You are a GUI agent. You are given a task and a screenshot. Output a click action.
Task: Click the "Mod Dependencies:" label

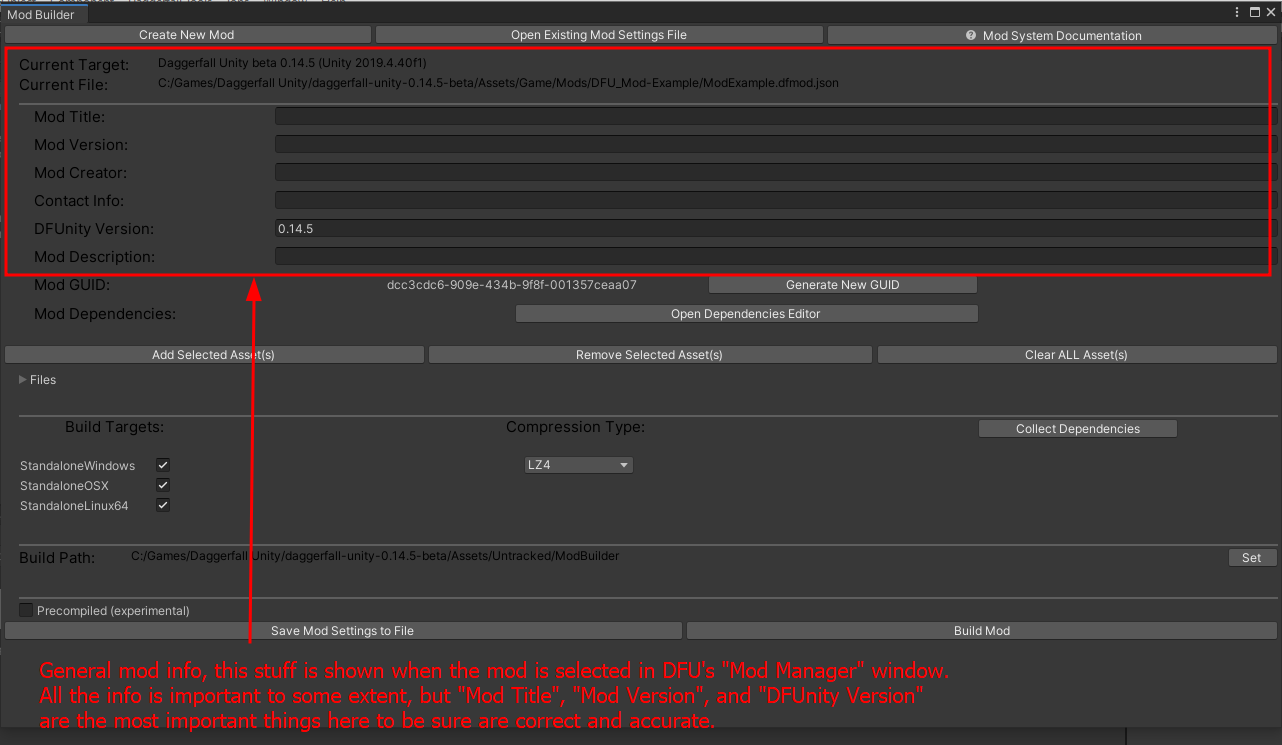[x=105, y=314]
